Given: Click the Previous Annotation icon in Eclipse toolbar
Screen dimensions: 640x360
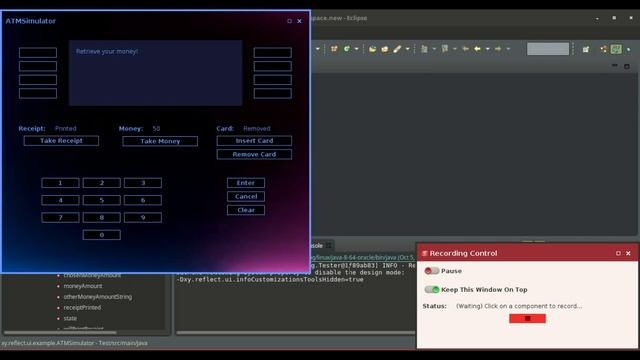Looking at the screenshot, I should click(445, 49).
